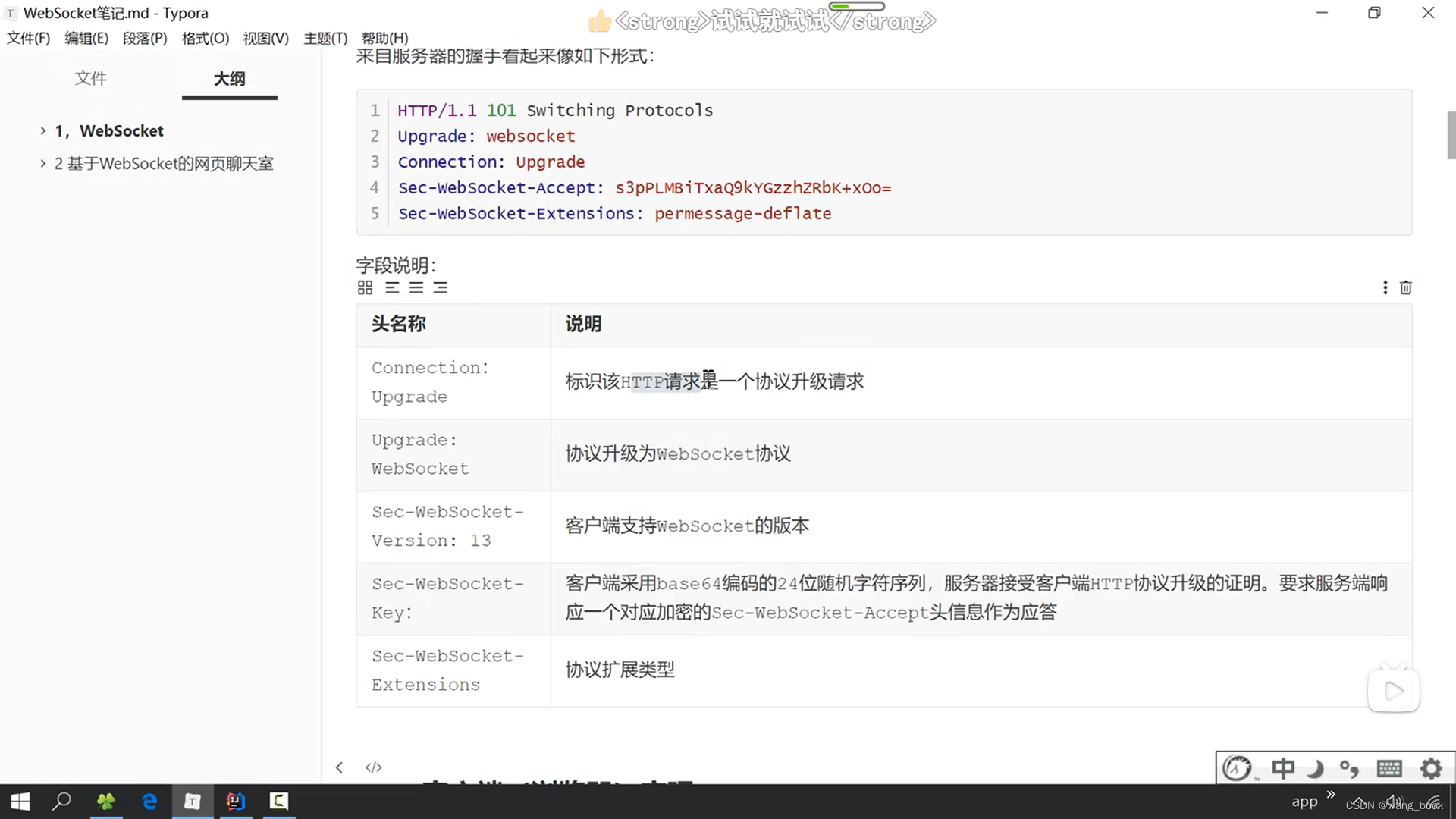Open the 段落(P) menu
The image size is (1456, 819).
point(144,38)
